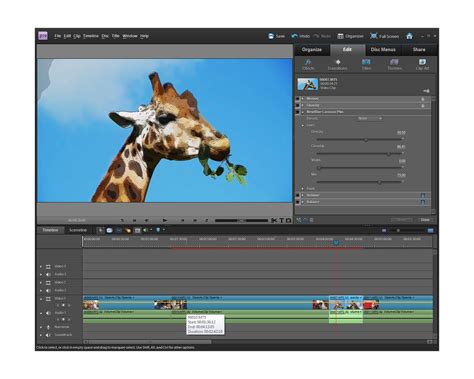Open the Timeline menu

pos(91,36)
